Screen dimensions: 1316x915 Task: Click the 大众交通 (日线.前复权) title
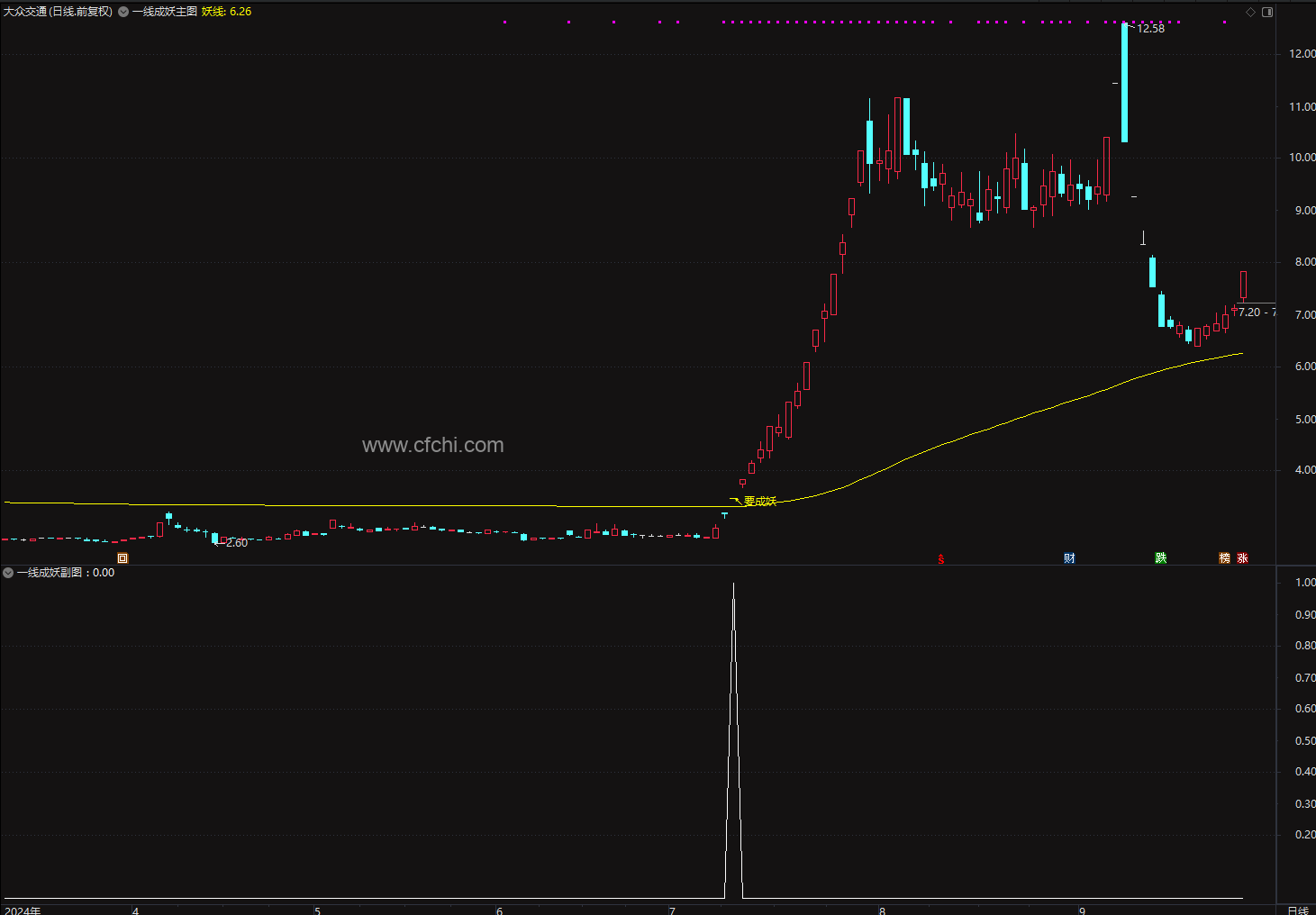coord(59,12)
